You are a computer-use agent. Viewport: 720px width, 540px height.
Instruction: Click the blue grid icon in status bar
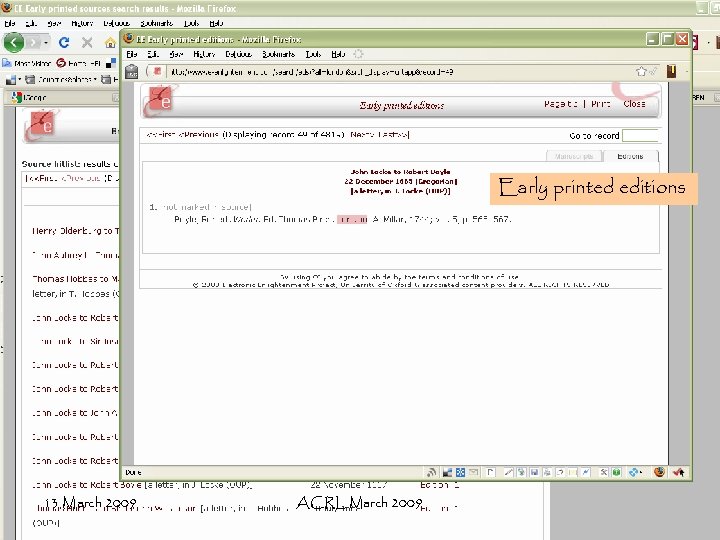pyautogui.click(x=460, y=472)
